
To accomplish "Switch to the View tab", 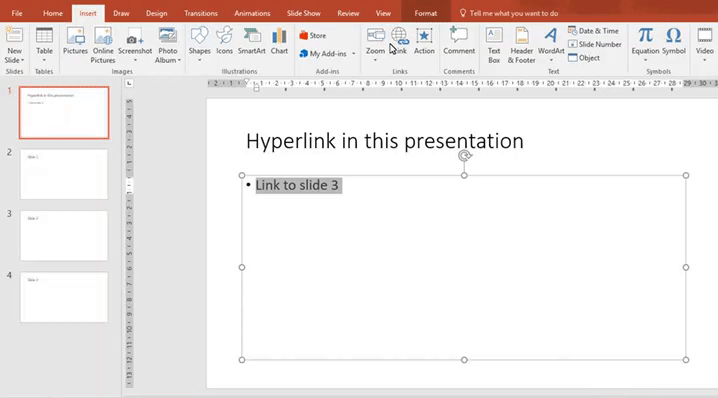I will pyautogui.click(x=383, y=13).
